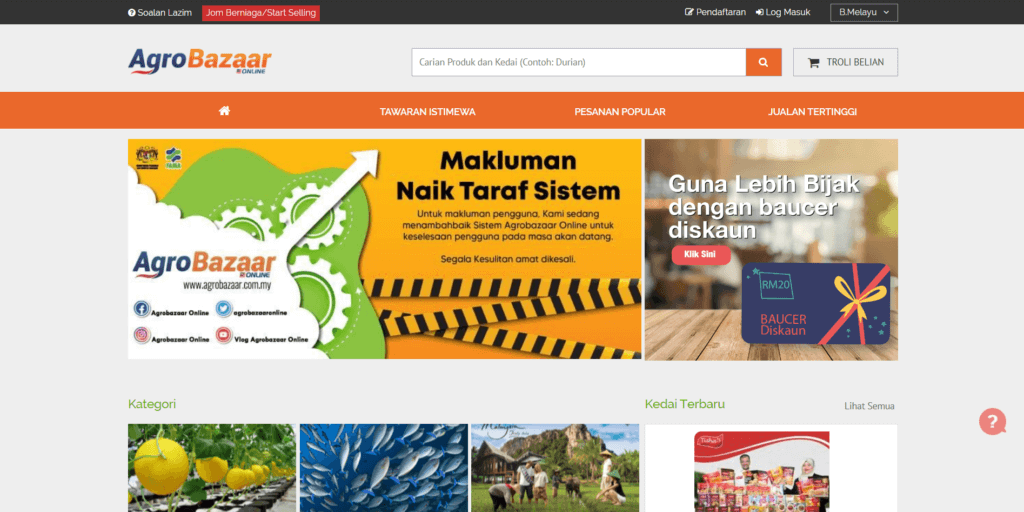Click the AgroBazaar Online header logo
1024x512 pixels.
200,61
